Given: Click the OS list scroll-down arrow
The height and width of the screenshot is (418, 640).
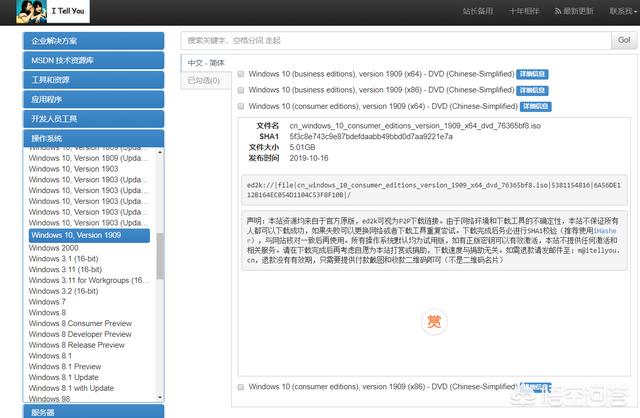Looking at the screenshot, I should (160, 397).
